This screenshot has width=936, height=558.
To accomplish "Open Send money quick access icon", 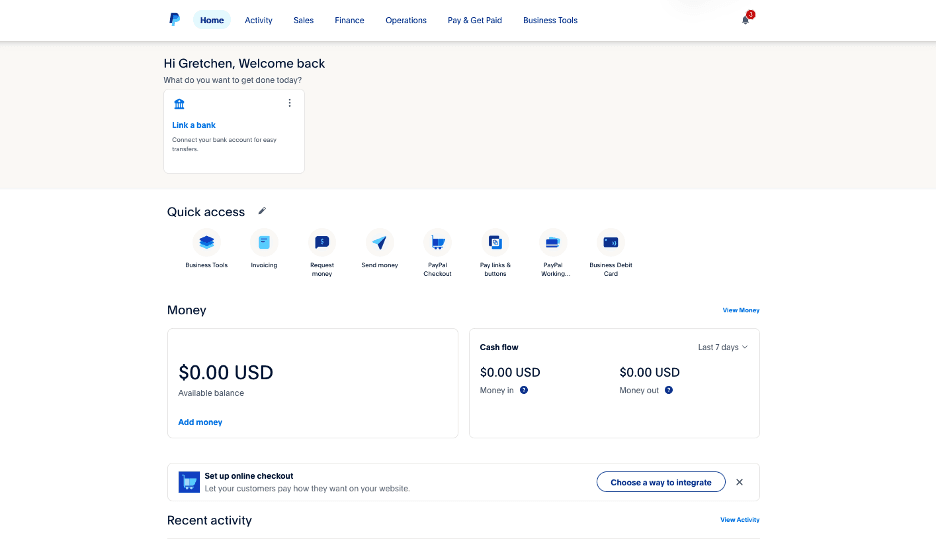I will pyautogui.click(x=380, y=242).
